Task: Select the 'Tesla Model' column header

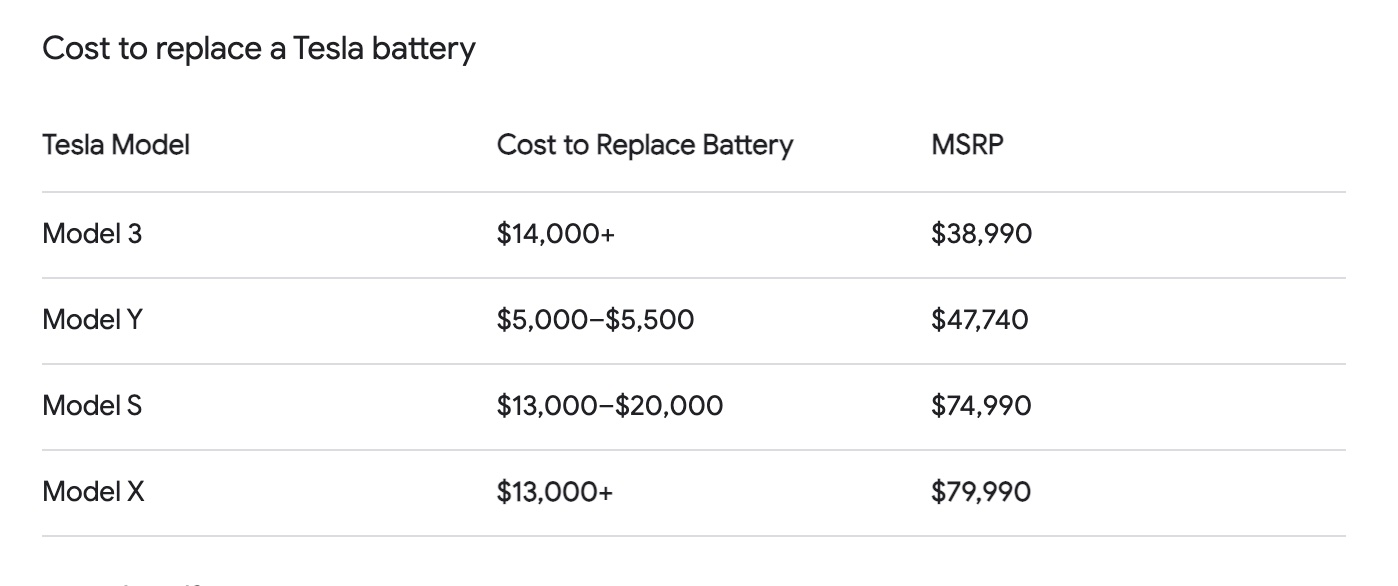Action: coord(116,145)
